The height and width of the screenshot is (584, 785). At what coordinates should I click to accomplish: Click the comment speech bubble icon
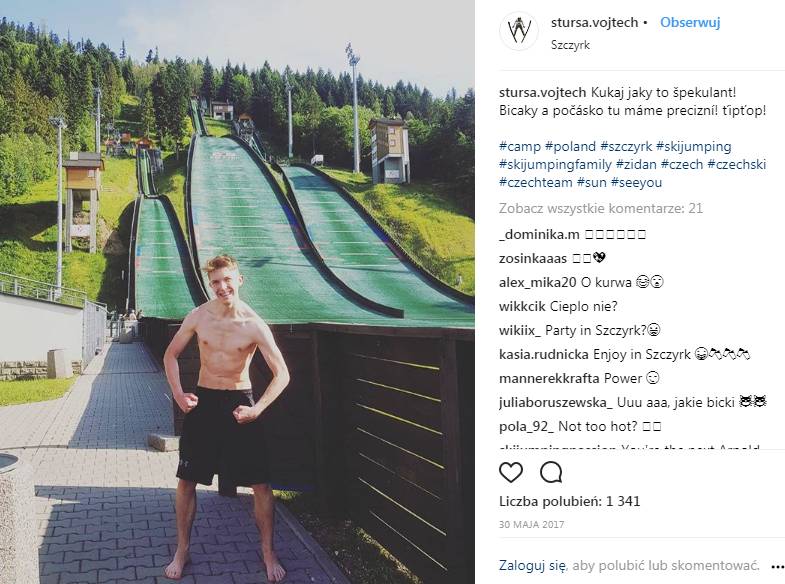point(551,472)
